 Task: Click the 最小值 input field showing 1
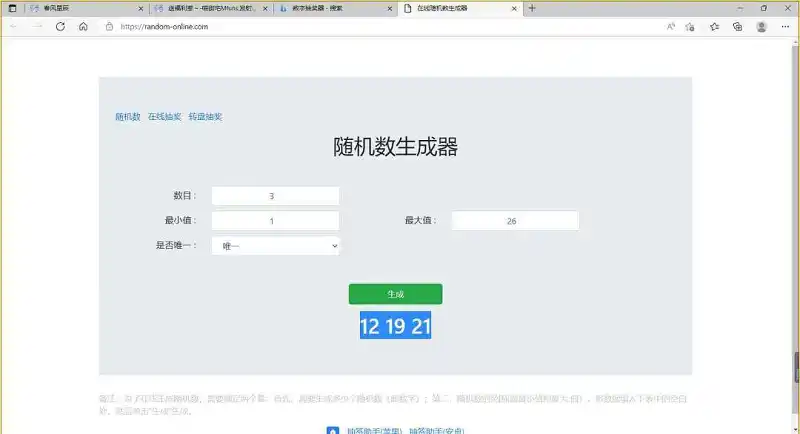click(276, 221)
